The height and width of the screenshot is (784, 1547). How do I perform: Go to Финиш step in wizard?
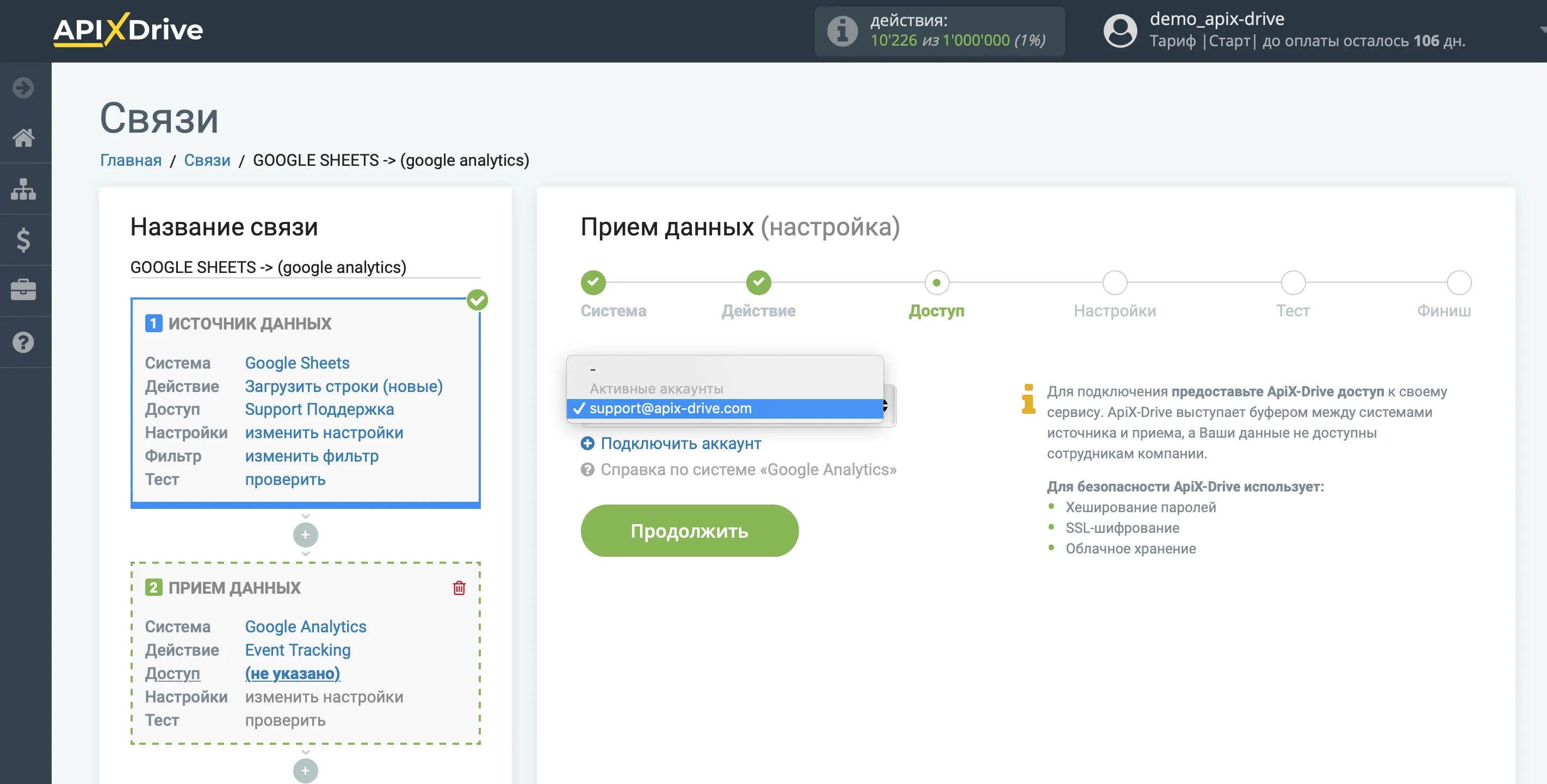[1459, 283]
